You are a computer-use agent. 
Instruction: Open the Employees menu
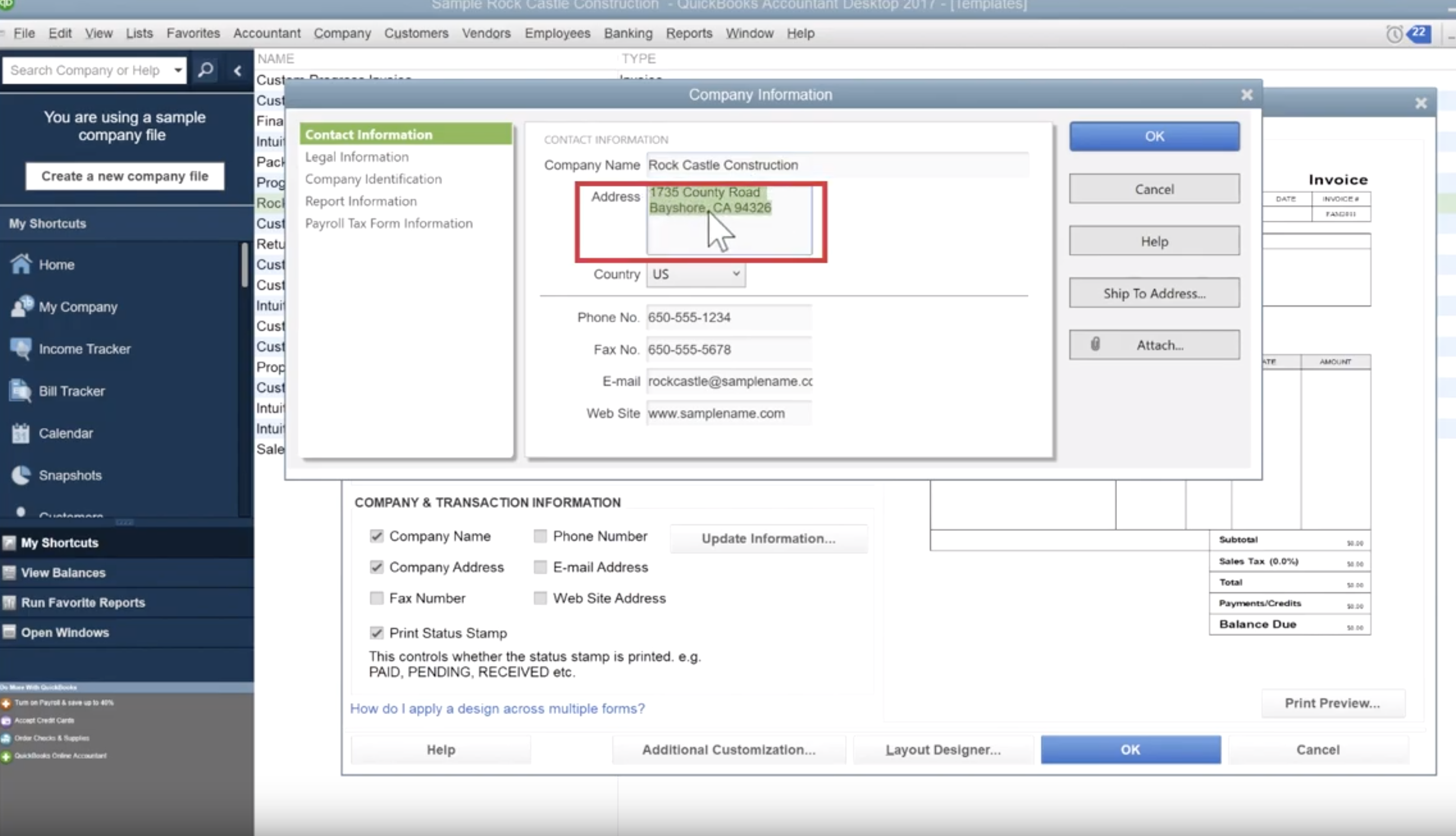pyautogui.click(x=557, y=33)
